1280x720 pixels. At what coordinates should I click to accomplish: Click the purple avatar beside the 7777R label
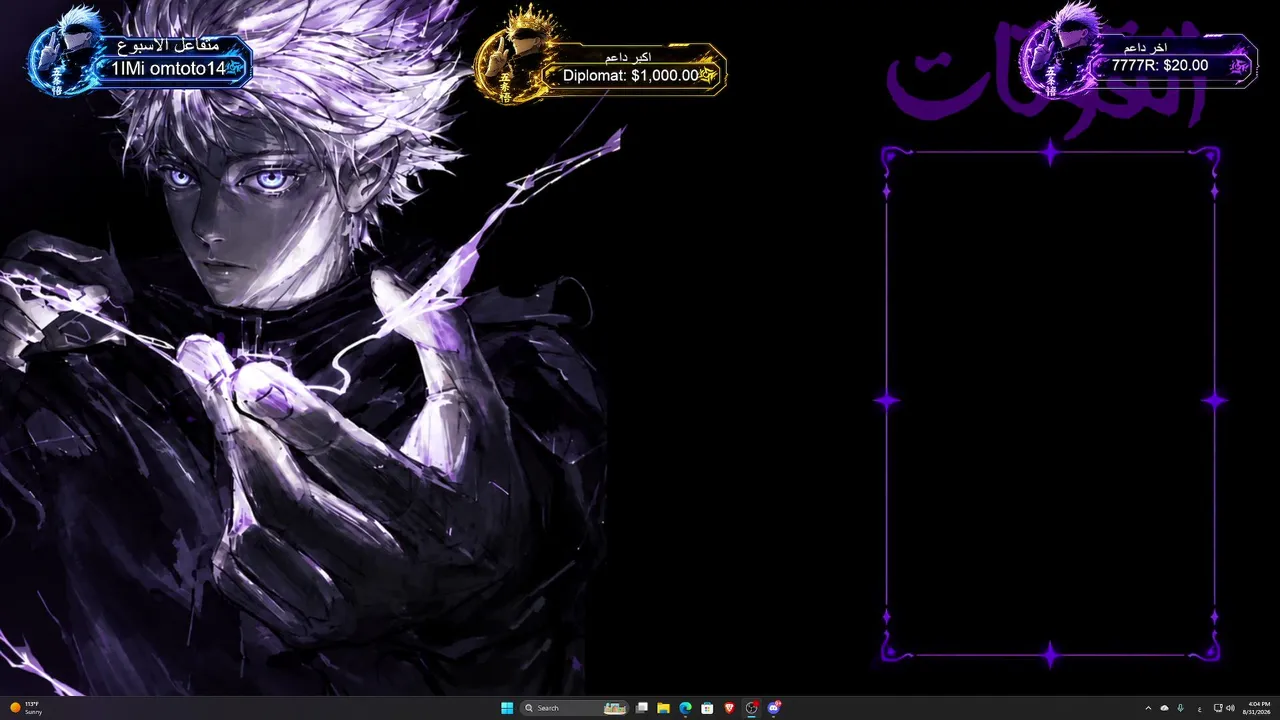[x=1058, y=50]
